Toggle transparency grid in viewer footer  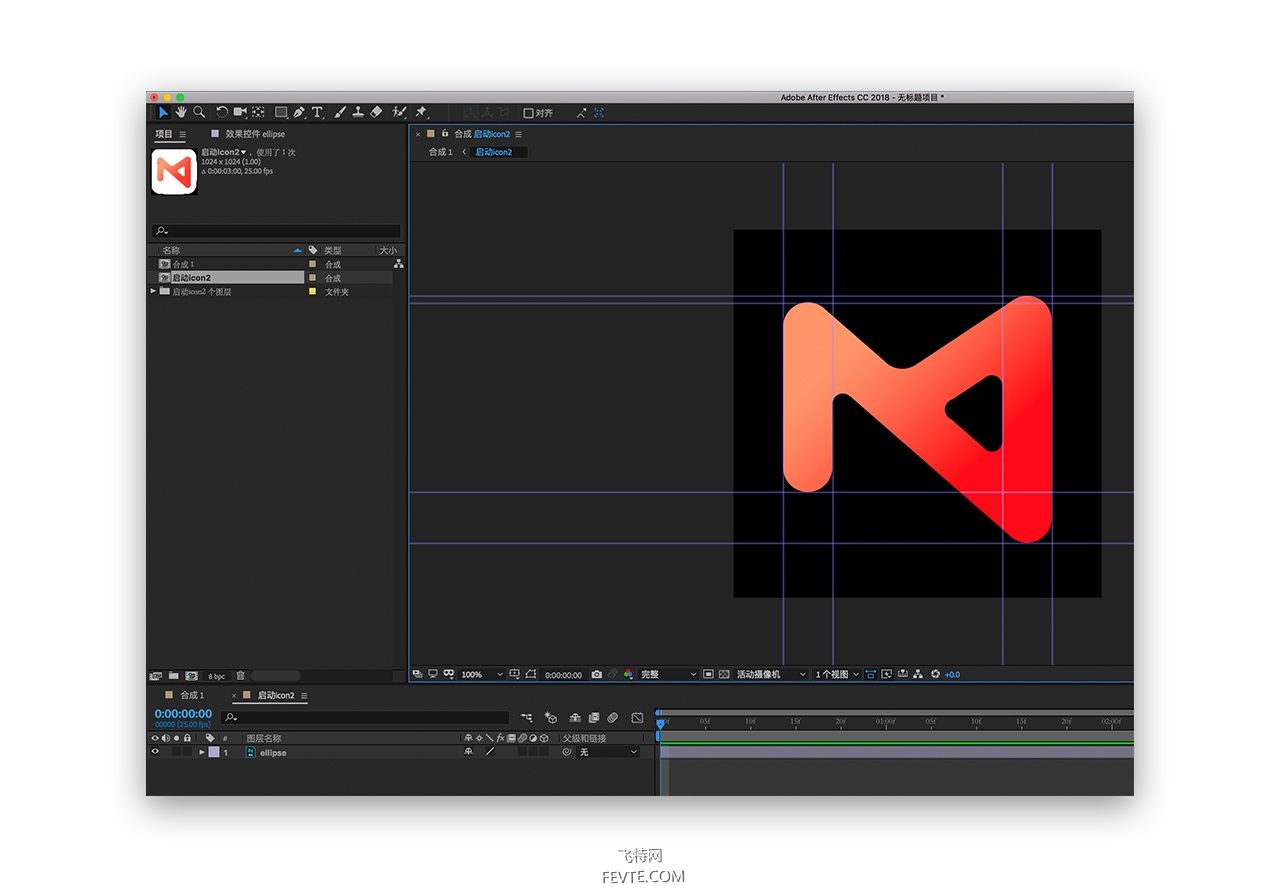pyautogui.click(x=724, y=674)
